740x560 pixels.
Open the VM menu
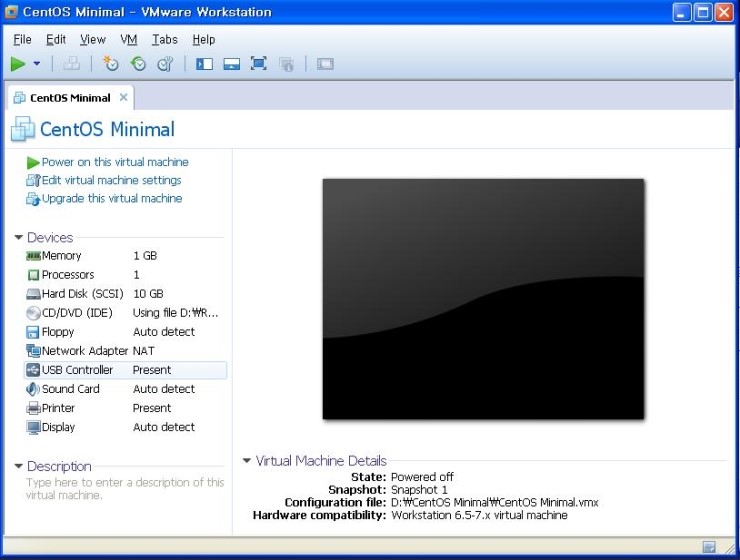coord(128,40)
